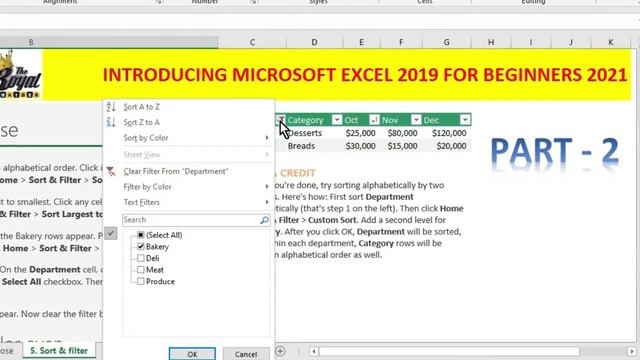This screenshot has width=640, height=360.
Task: Select column F header
Action: (x=401, y=42)
